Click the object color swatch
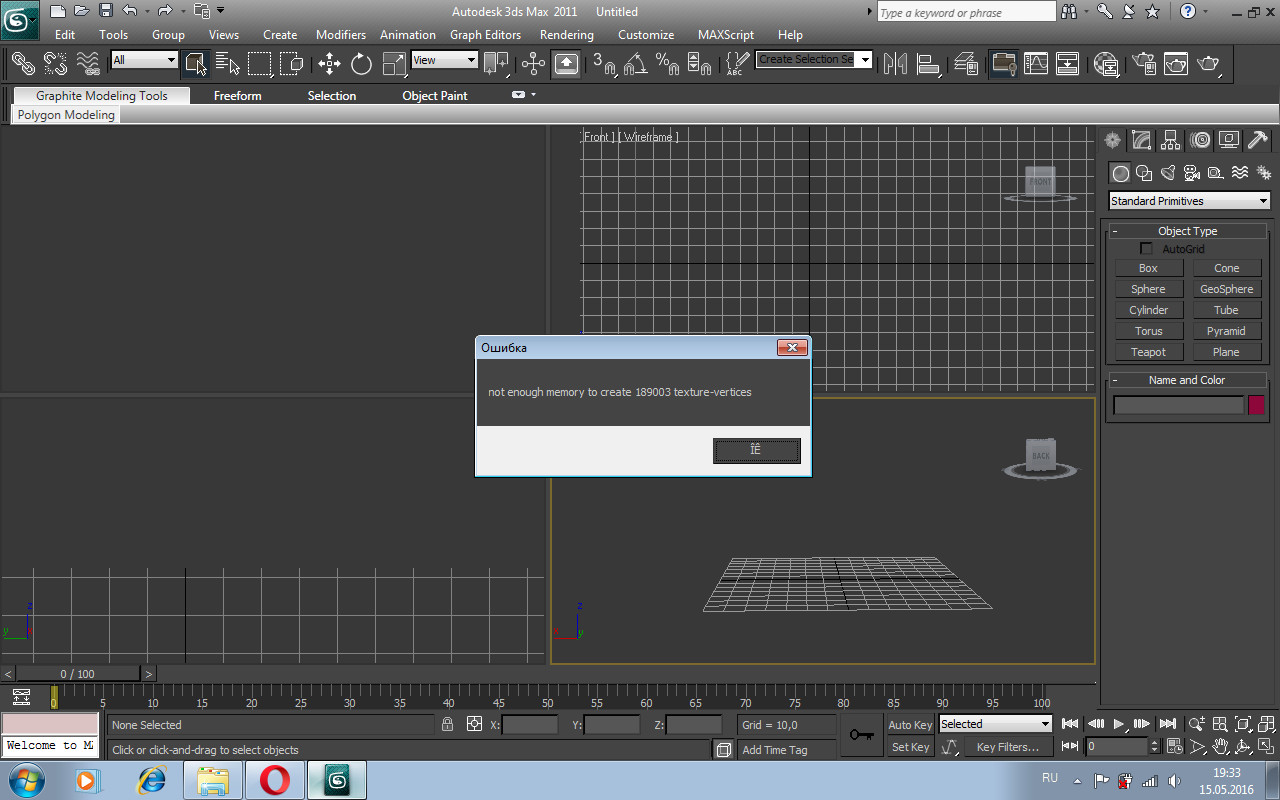1280x800 pixels. [x=1256, y=405]
